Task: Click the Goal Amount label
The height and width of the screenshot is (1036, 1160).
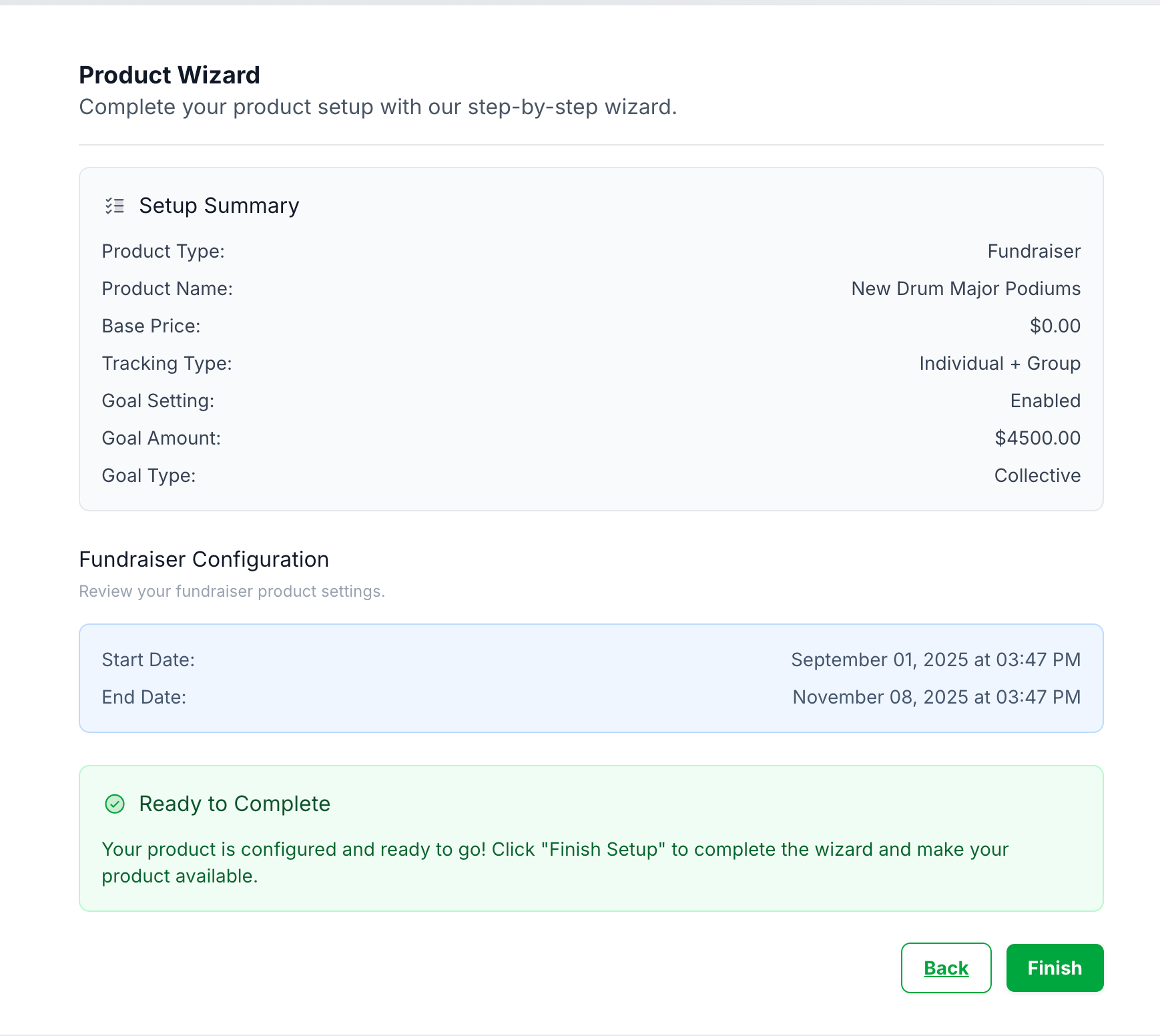Action: click(161, 438)
